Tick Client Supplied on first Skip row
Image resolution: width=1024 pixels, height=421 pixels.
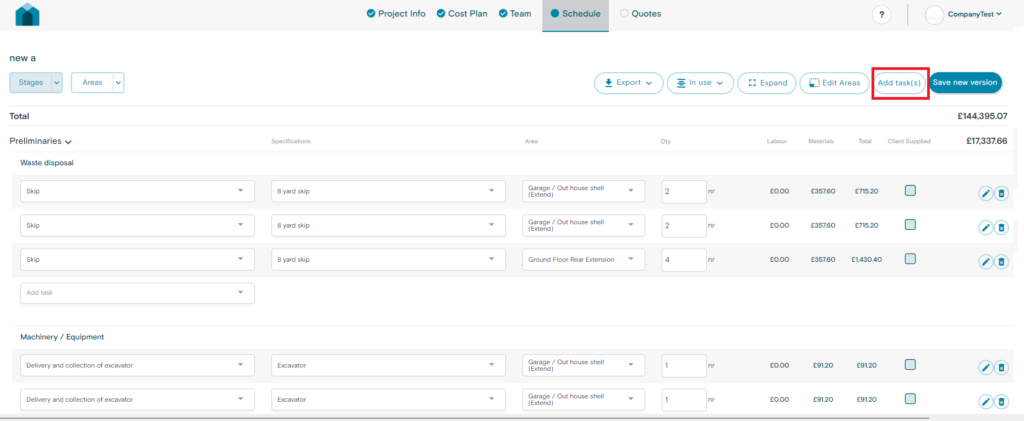[x=910, y=190]
